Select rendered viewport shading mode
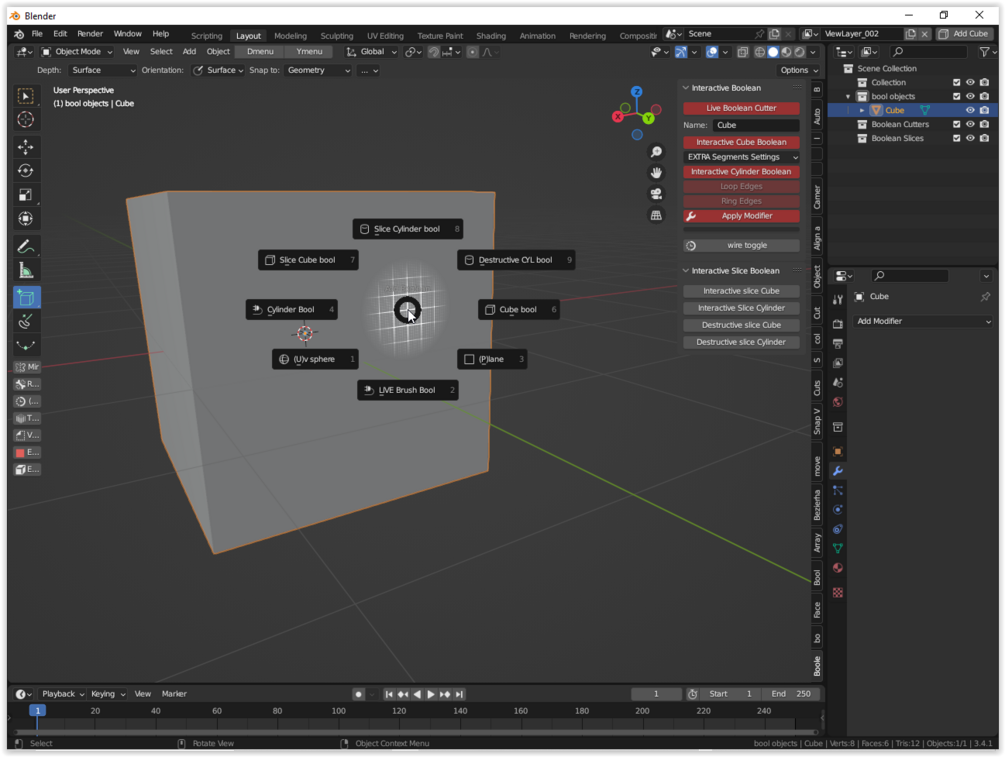 (800, 52)
